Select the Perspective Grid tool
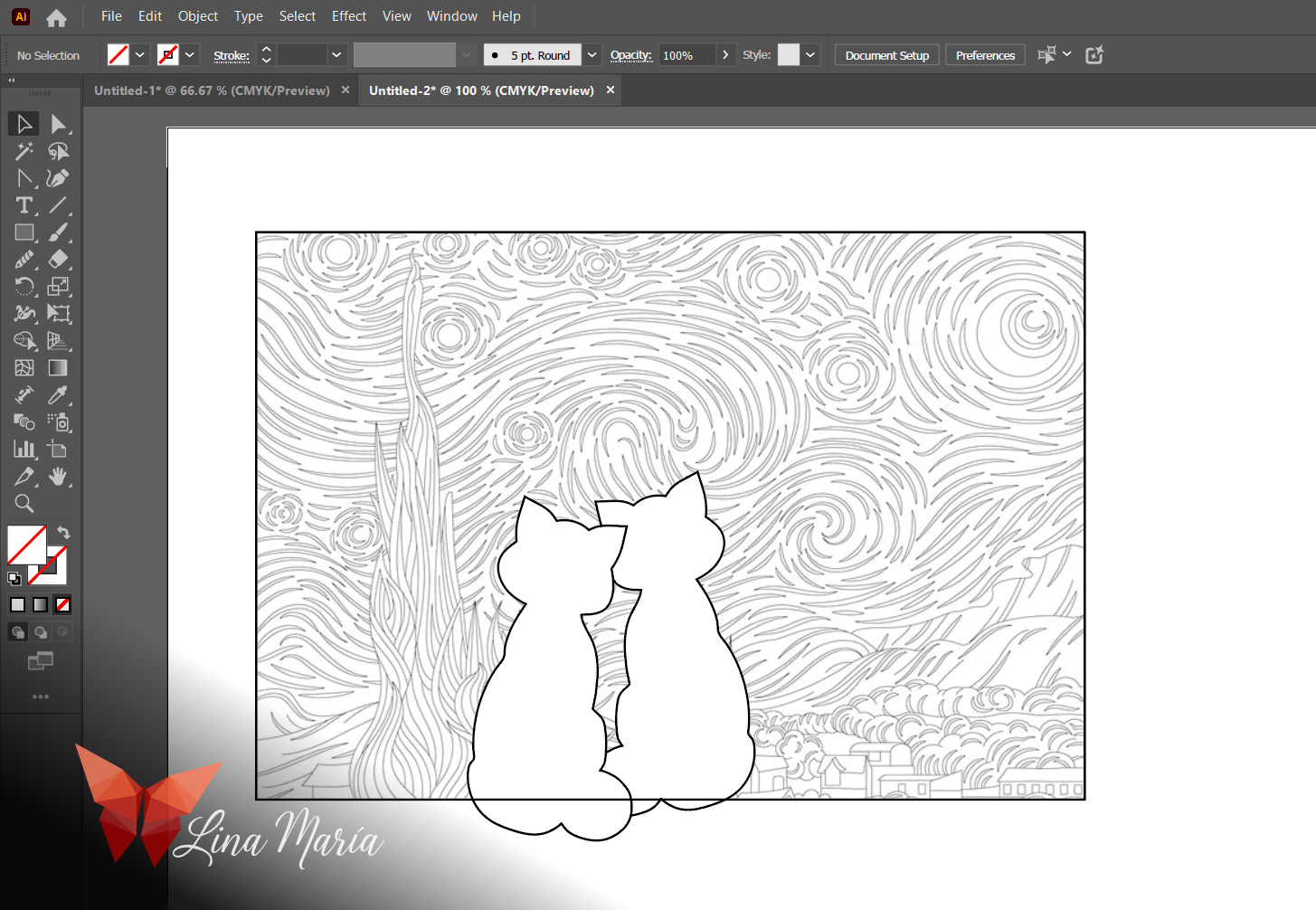 click(x=58, y=341)
